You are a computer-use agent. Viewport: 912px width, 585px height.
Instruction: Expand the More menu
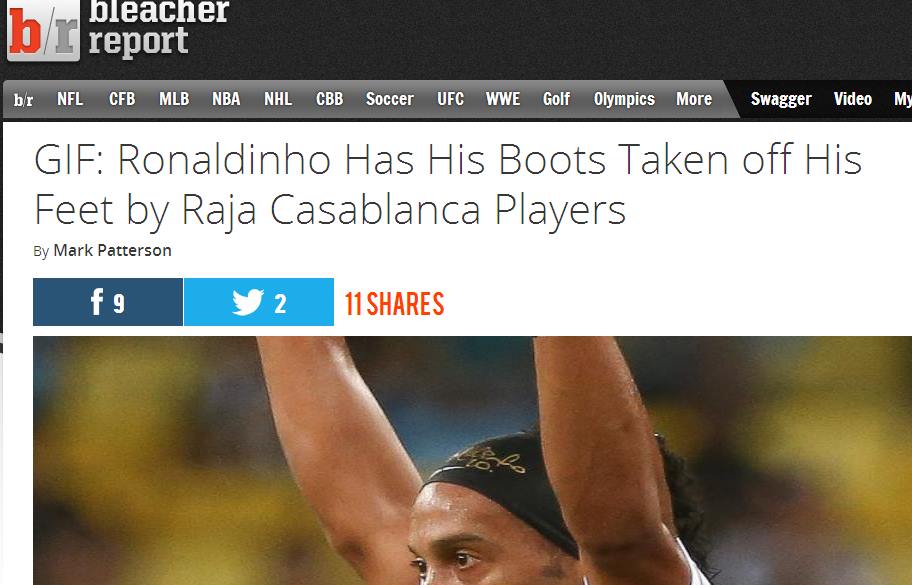click(x=694, y=99)
